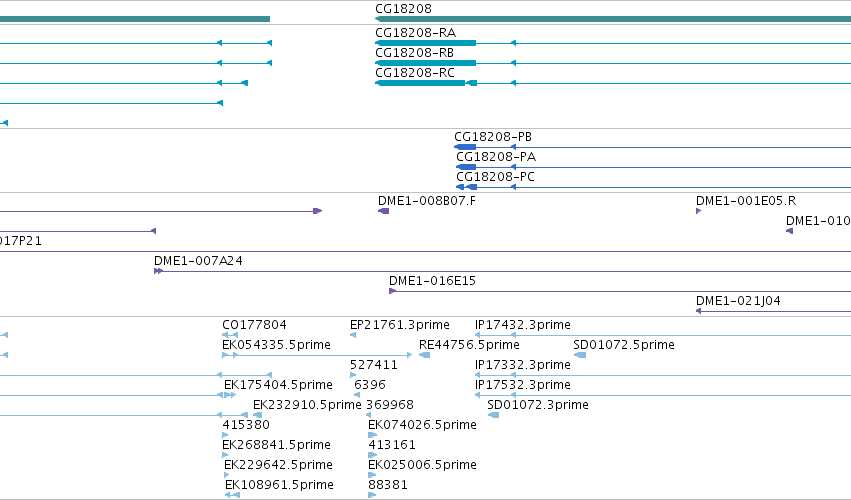Click the EK108961.5prime arrow glyph

(x=232, y=495)
